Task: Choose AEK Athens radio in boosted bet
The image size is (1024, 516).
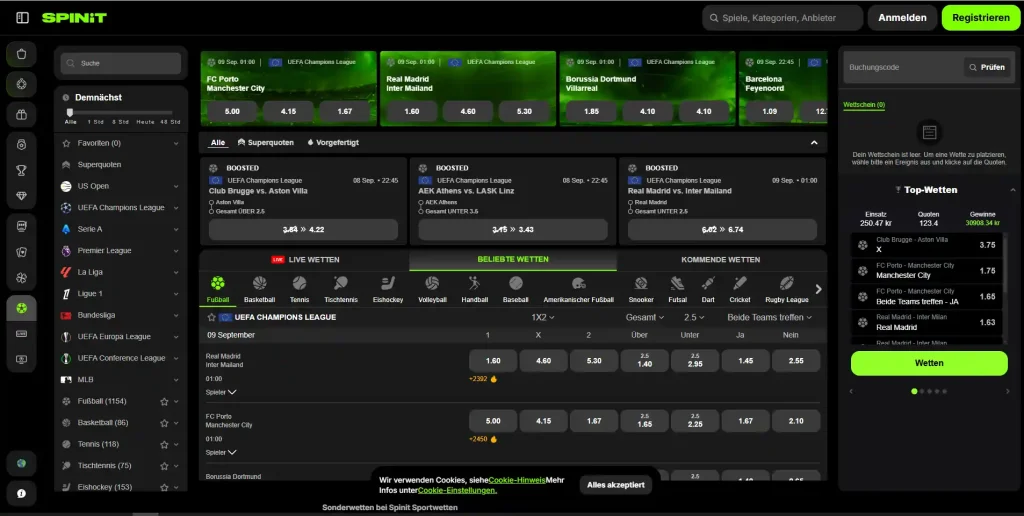Action: coord(421,202)
